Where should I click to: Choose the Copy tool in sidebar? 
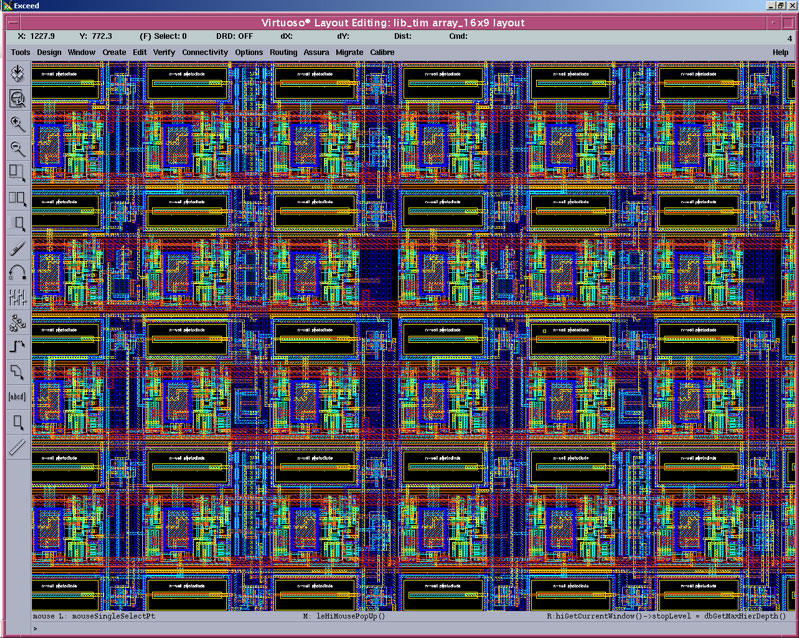click(17, 199)
